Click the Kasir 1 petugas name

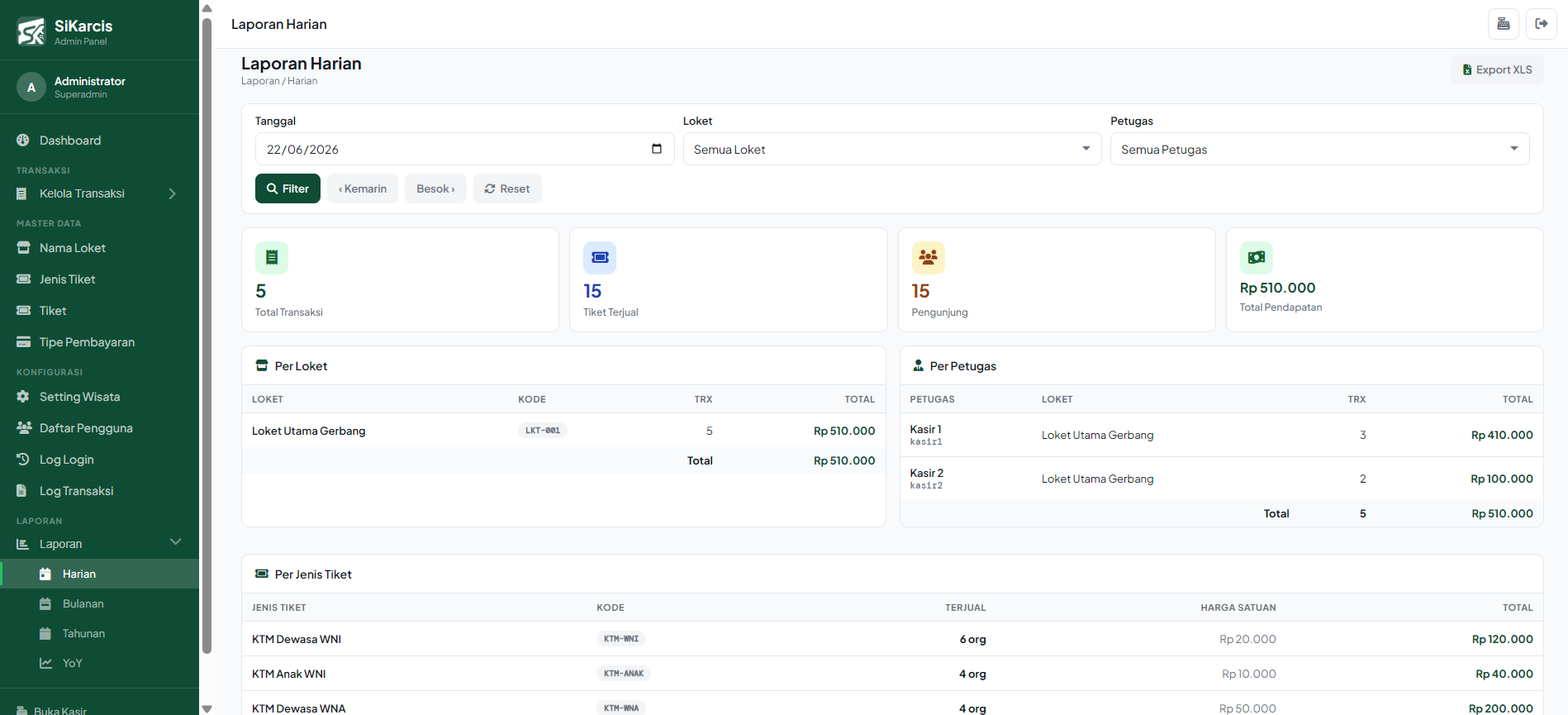click(x=925, y=429)
